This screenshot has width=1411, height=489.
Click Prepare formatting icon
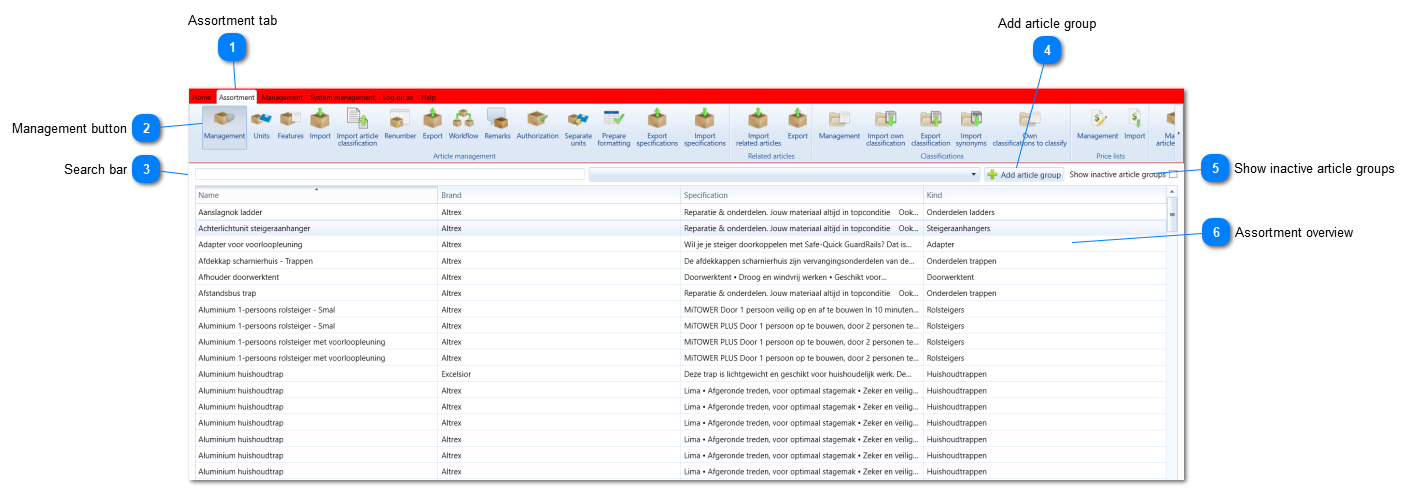(x=614, y=127)
